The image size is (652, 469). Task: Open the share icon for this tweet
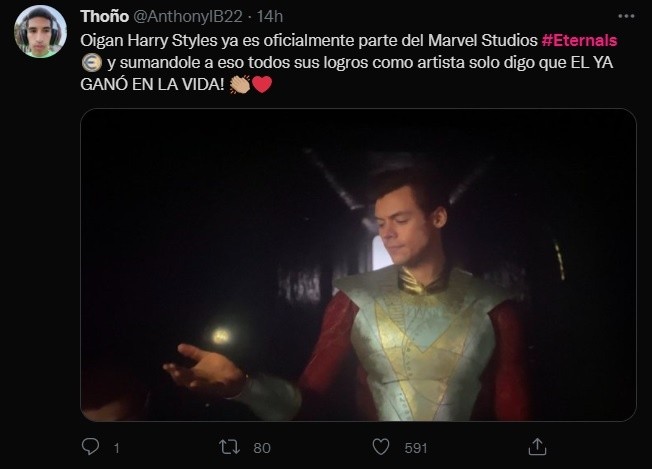tap(537, 447)
